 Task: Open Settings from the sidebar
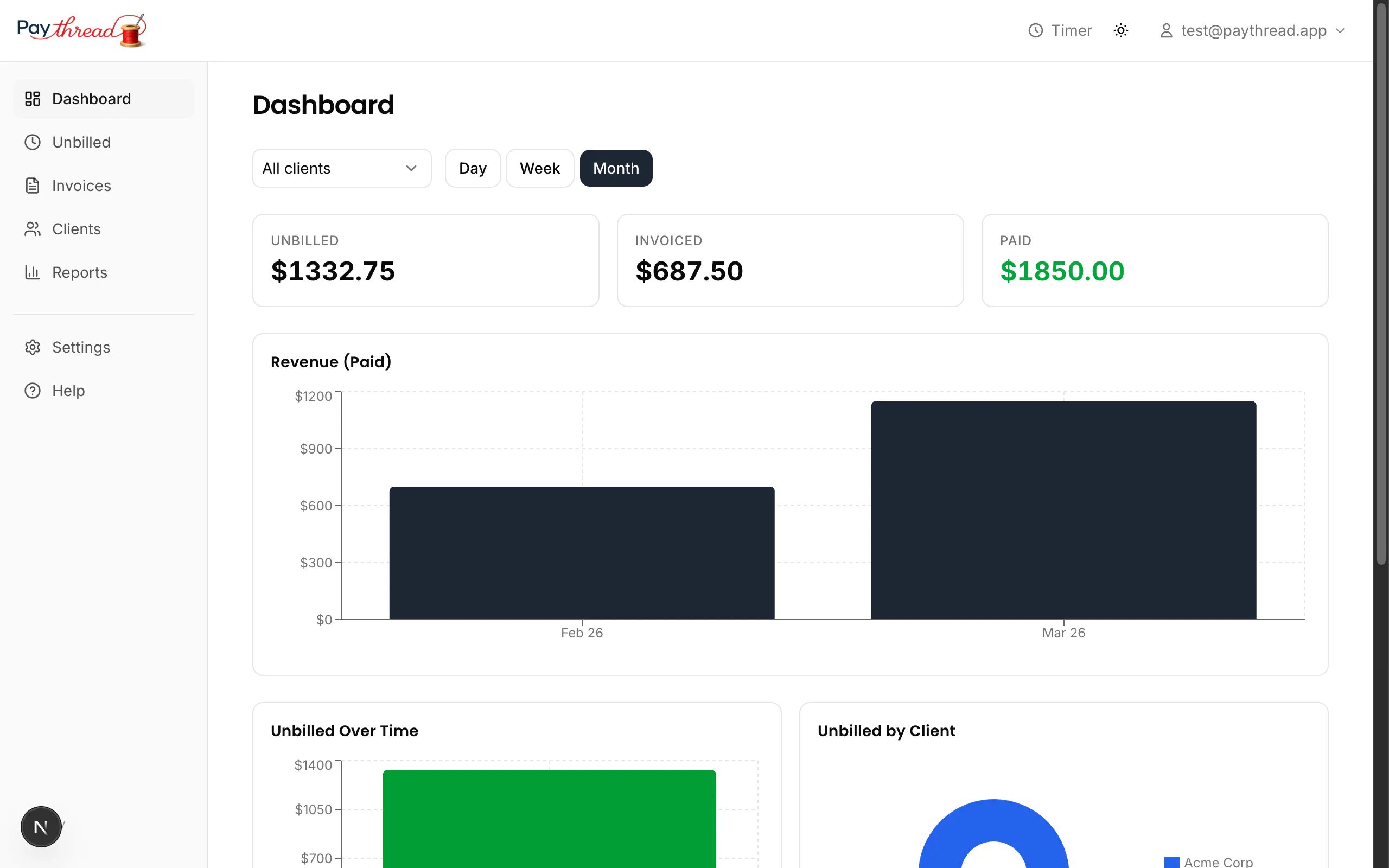coord(103,347)
